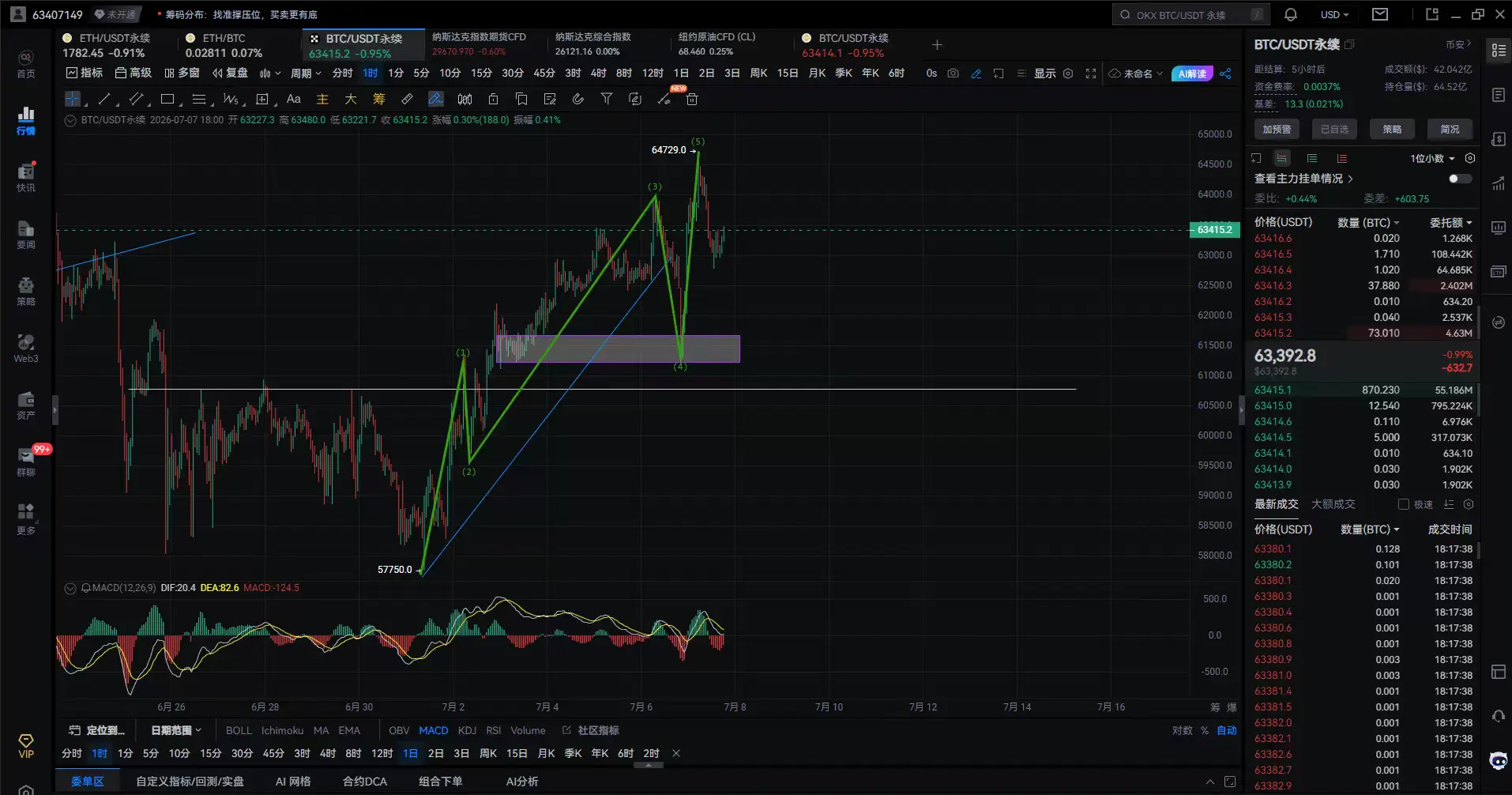Open the 未命名 layout dropdown

point(1137,73)
